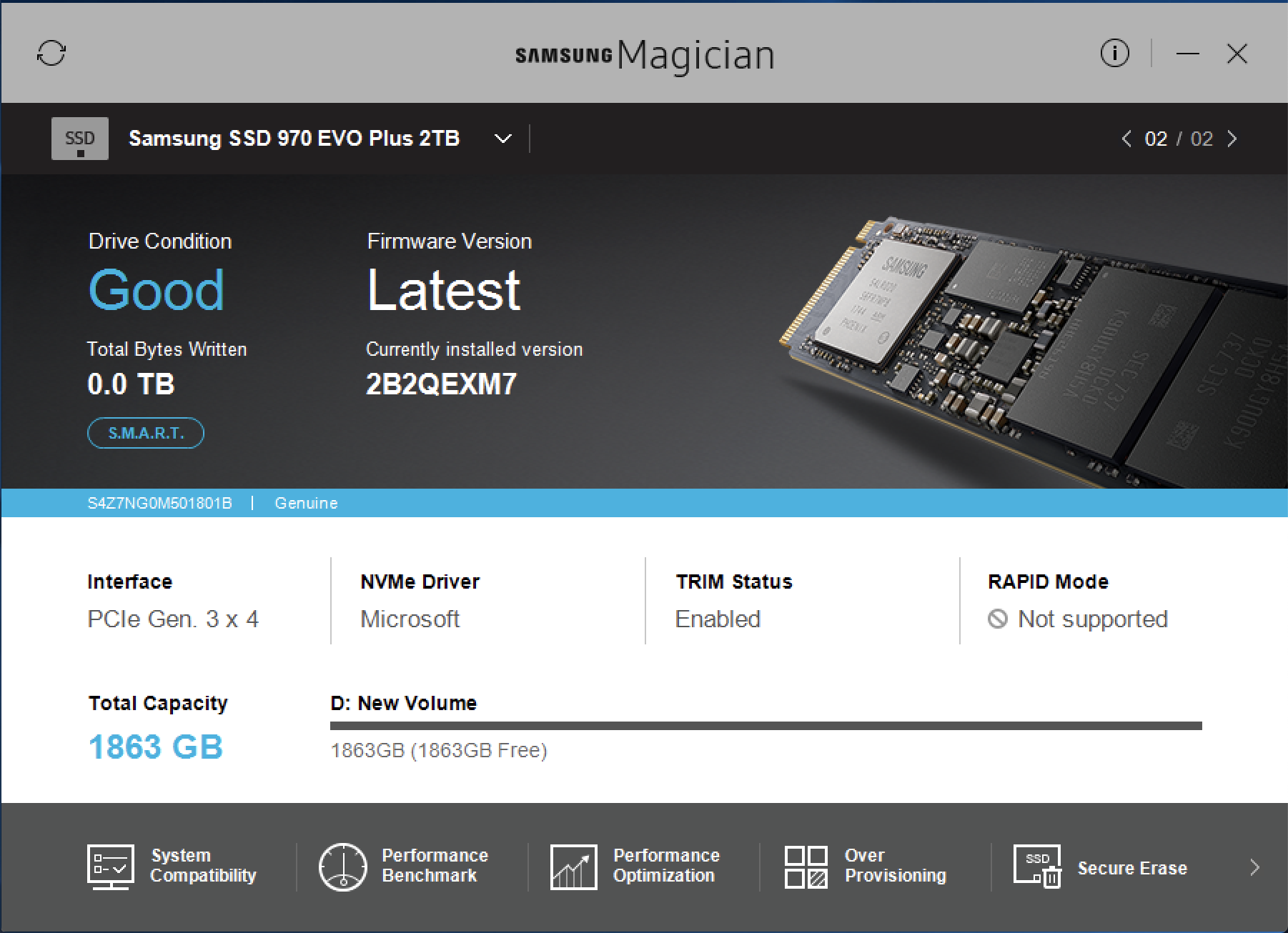Click the SSD drive icon badge

(80, 138)
